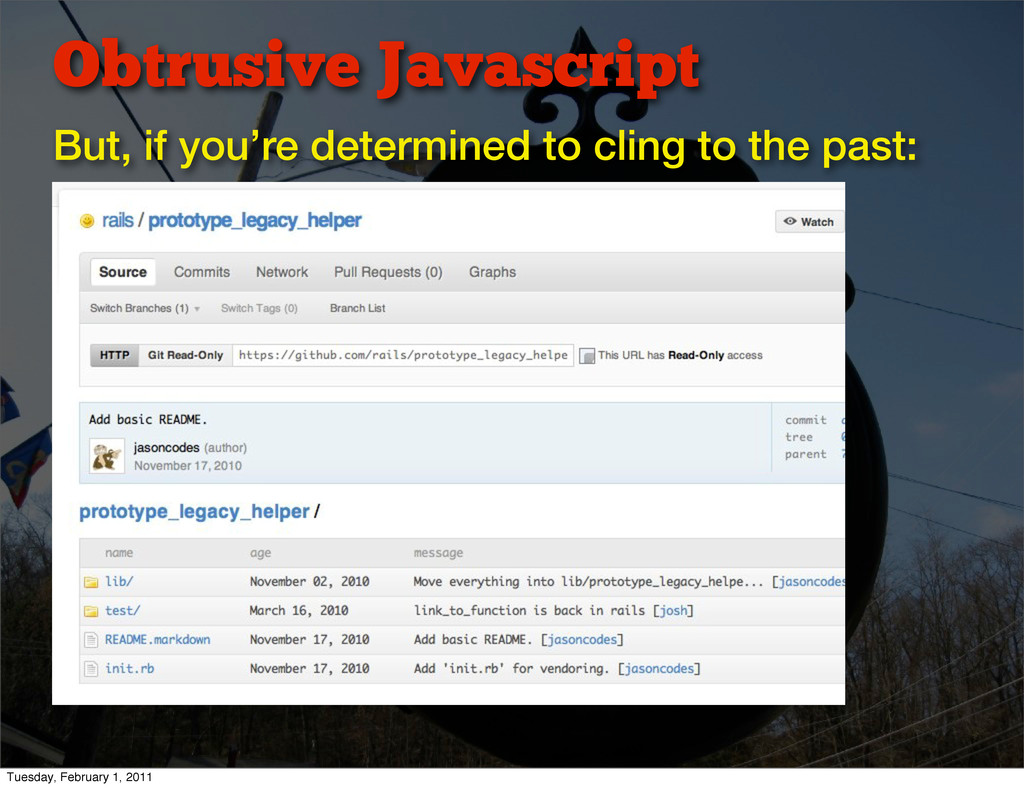Screen dimensions: 1024x788
Task: Click the README.markdown file icon
Action: click(x=91, y=640)
